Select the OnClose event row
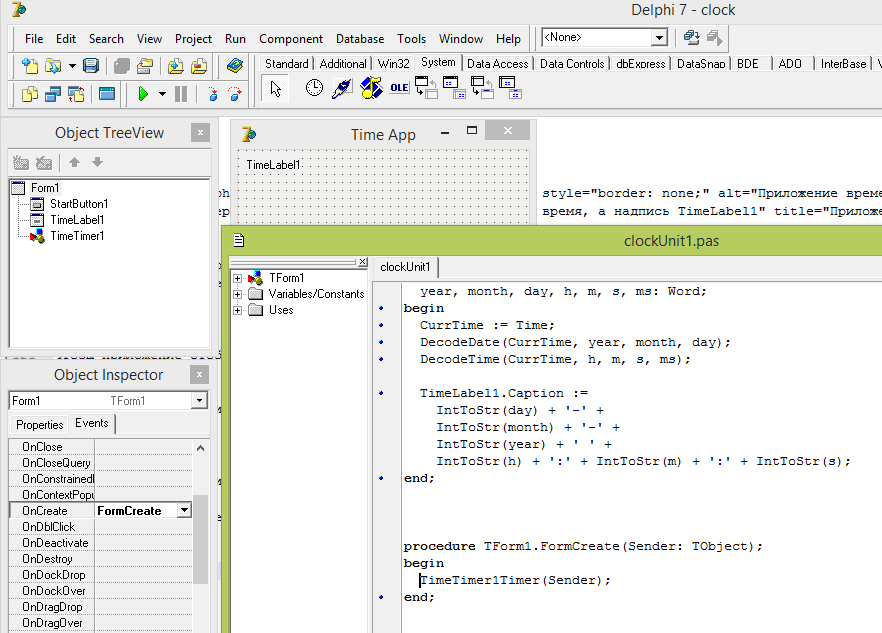Screen dimensions: 882x633 (x=101, y=447)
